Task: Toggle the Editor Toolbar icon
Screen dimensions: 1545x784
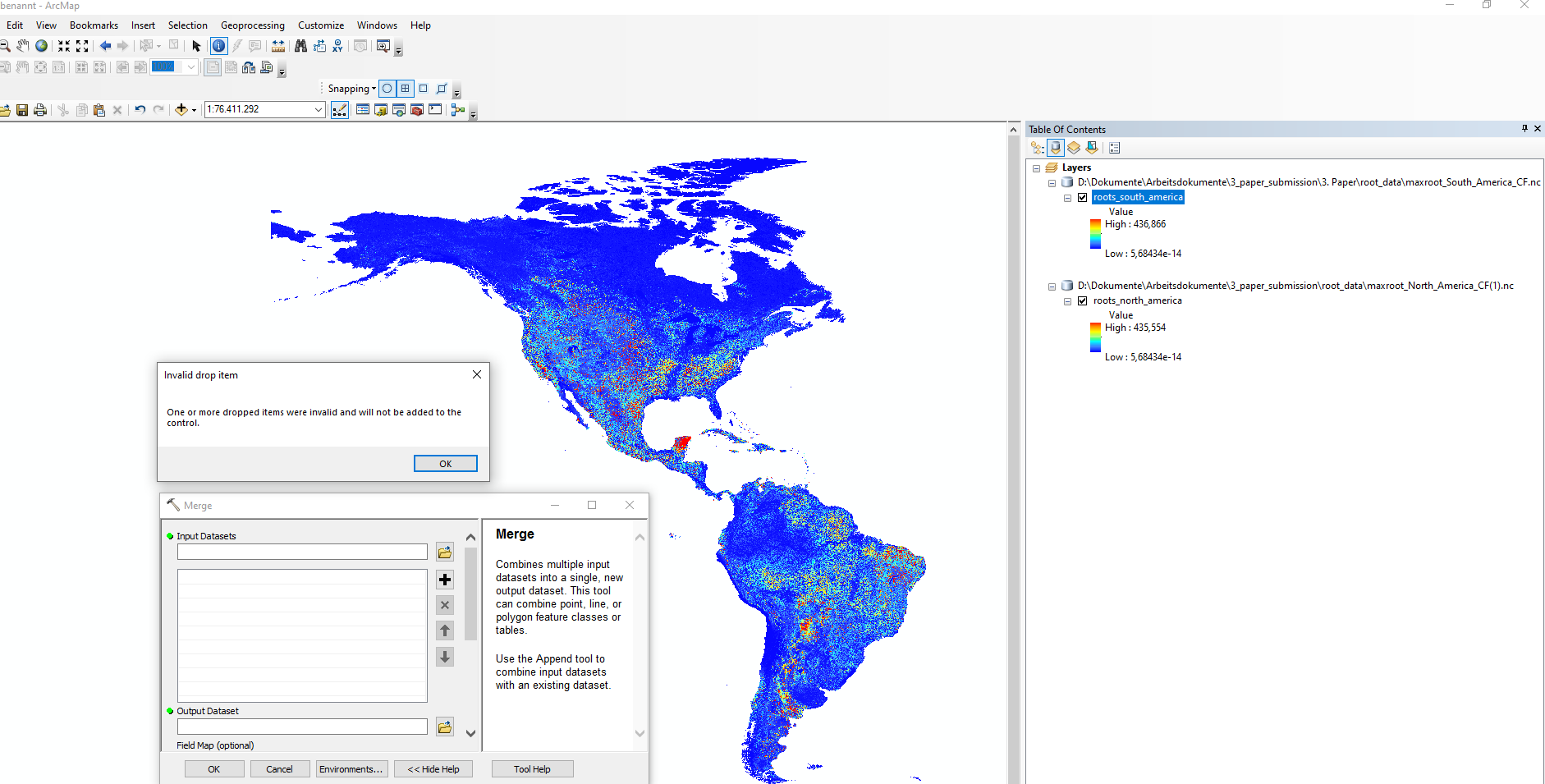Action: click(340, 110)
